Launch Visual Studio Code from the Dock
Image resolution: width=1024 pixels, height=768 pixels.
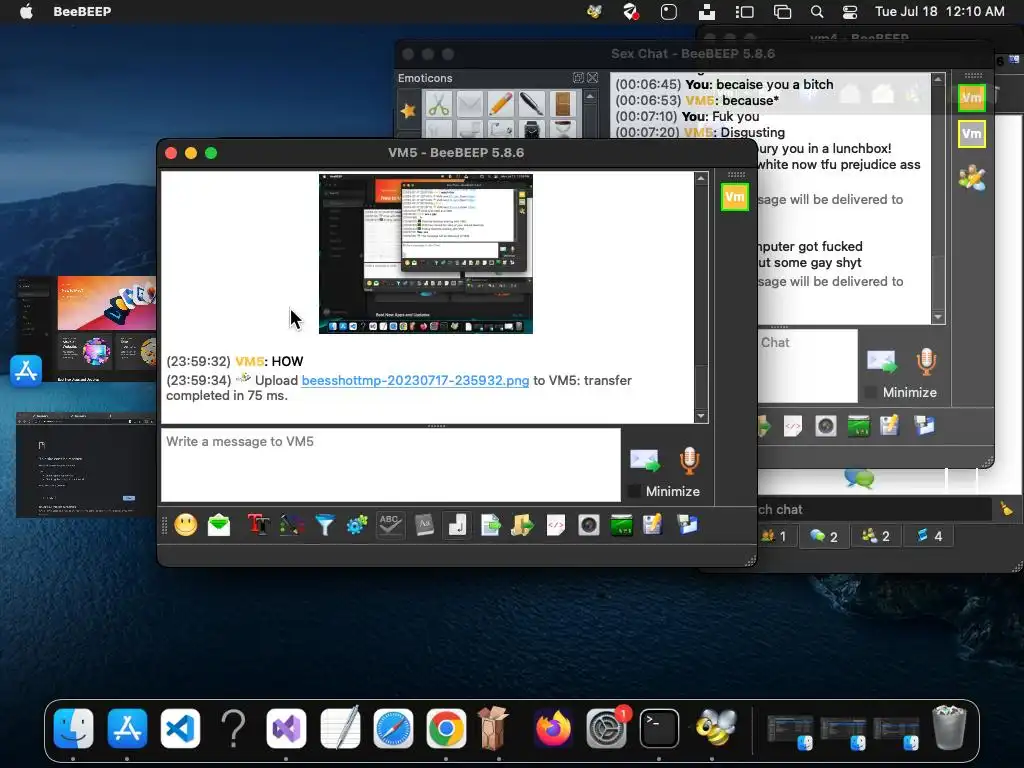pyautogui.click(x=180, y=728)
